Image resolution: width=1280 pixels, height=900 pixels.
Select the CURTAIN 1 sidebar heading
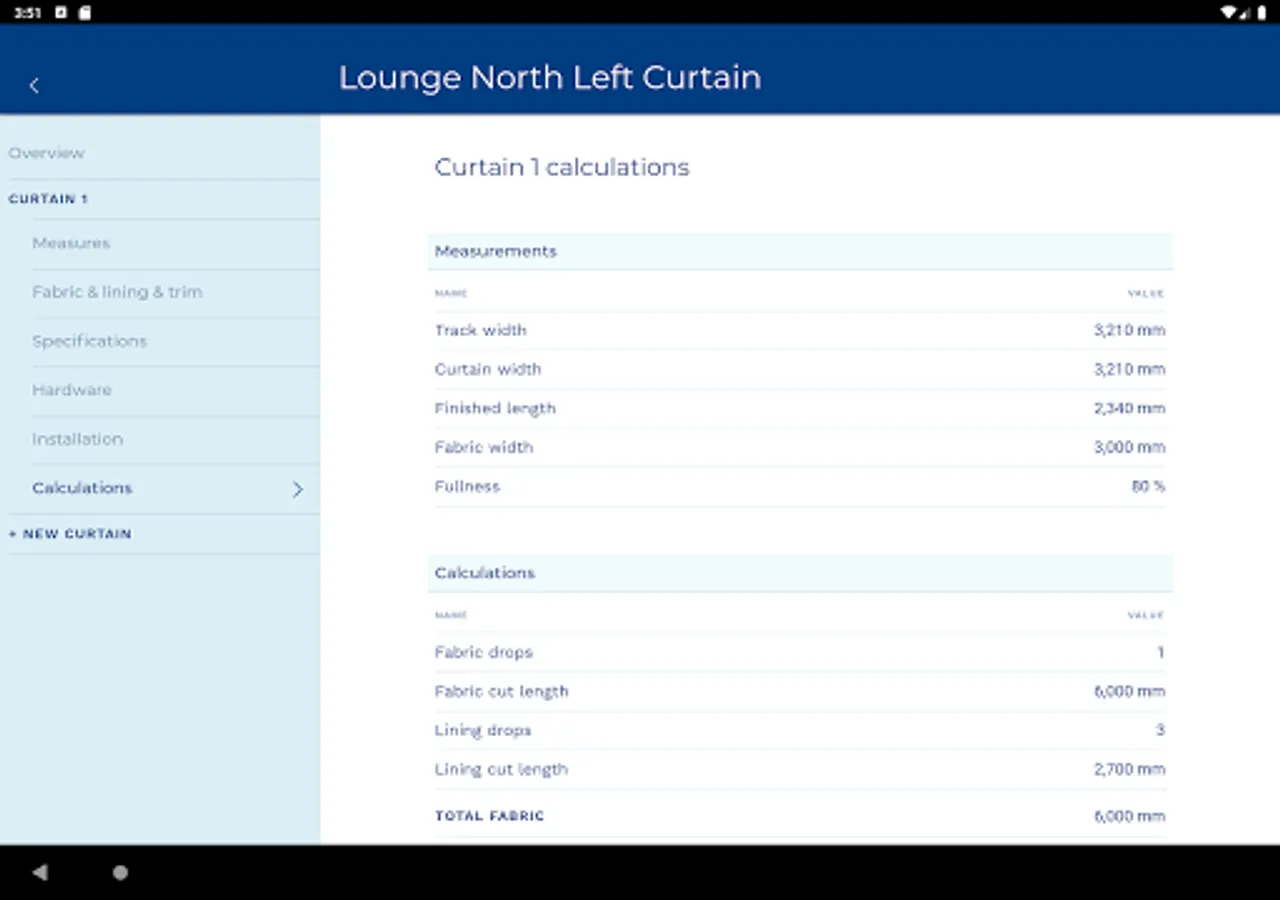(x=48, y=199)
